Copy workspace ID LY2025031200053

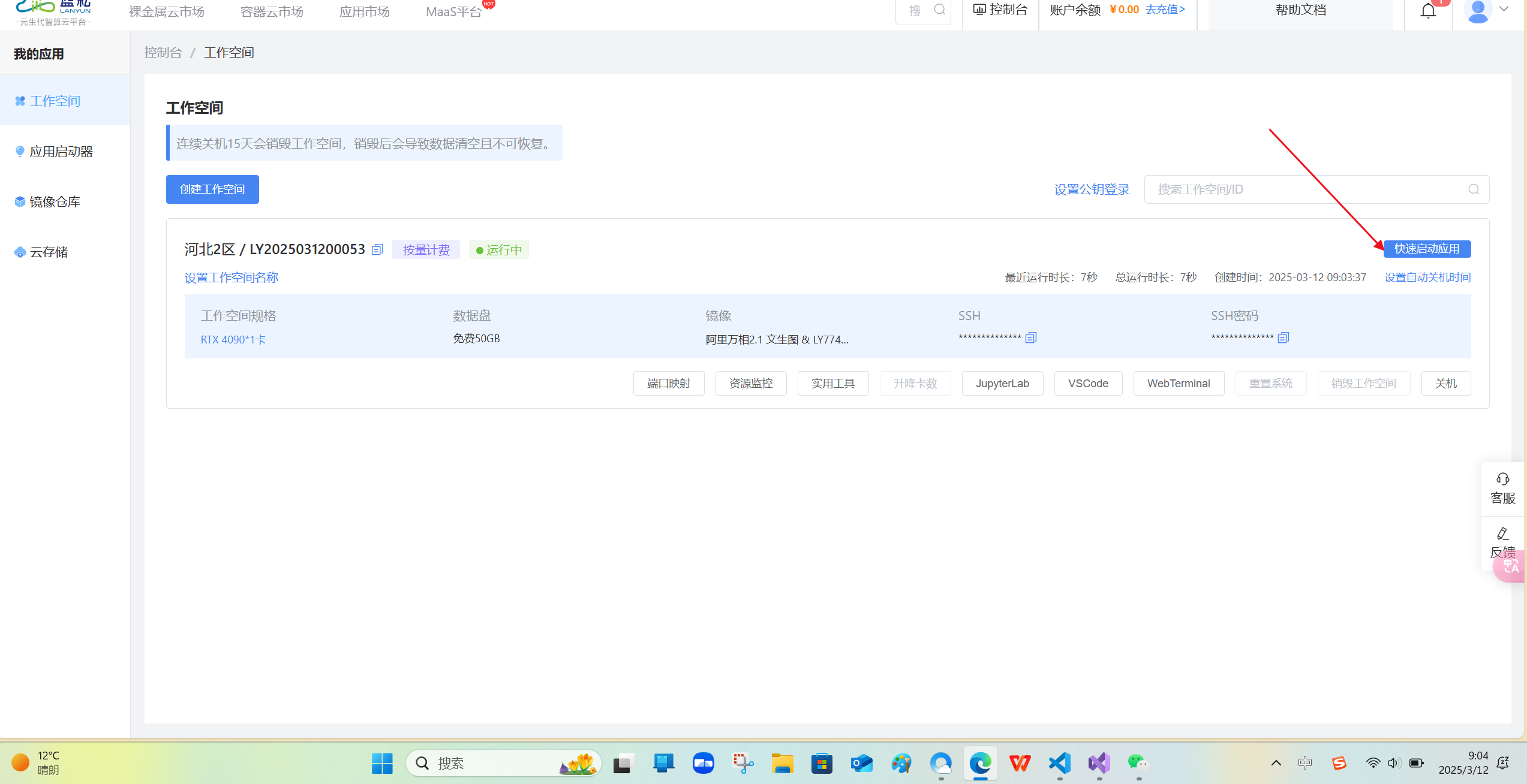click(x=377, y=249)
